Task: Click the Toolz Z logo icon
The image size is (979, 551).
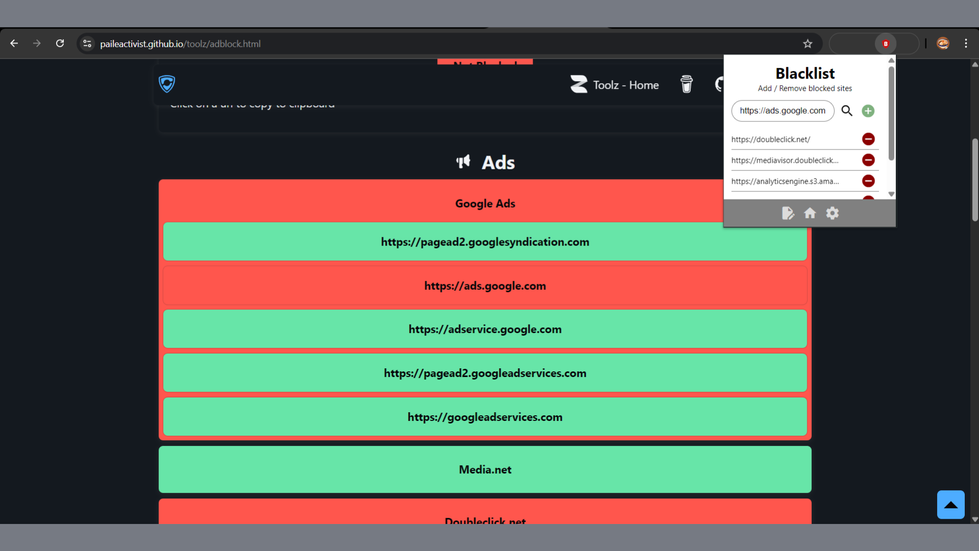Action: coord(579,84)
